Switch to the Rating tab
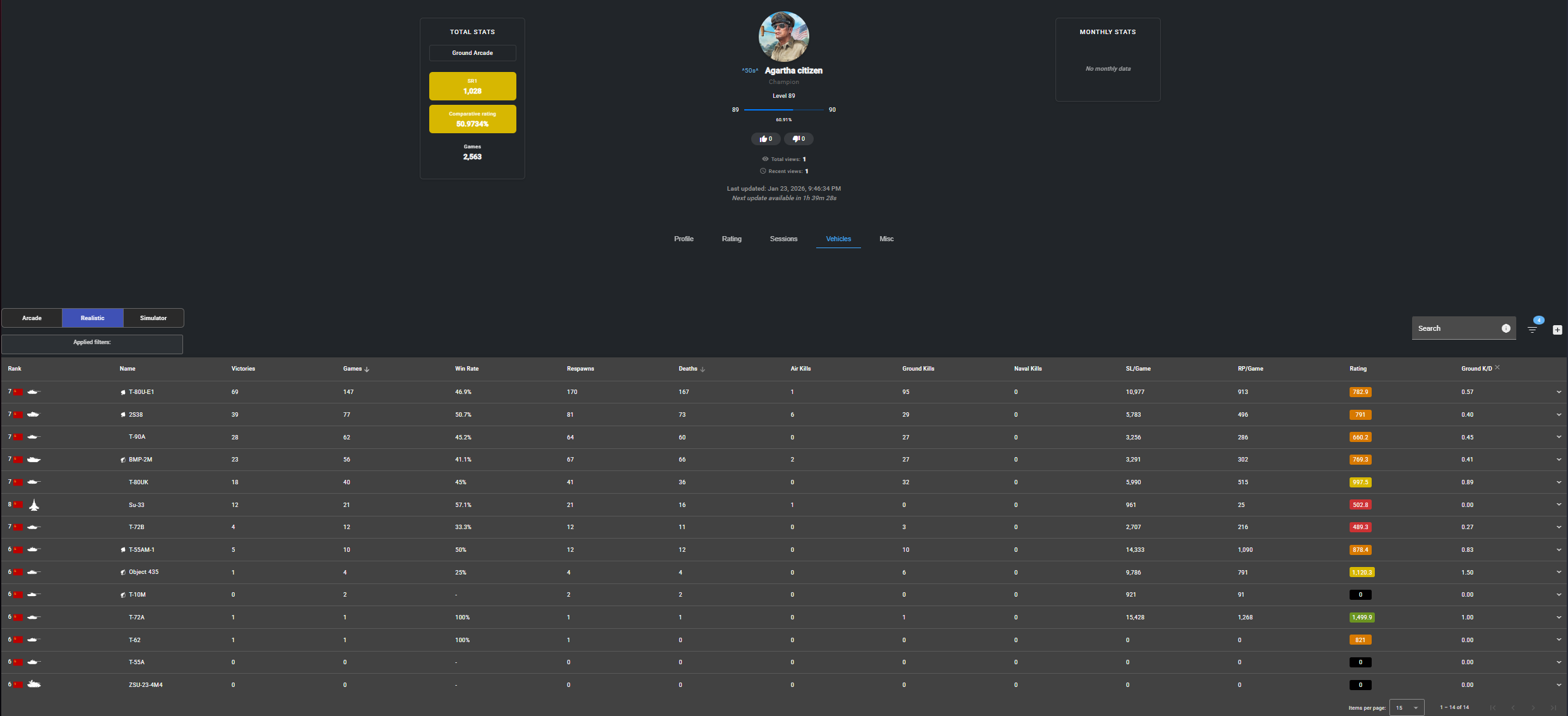Screen dimensions: 1568x716 click(732, 239)
